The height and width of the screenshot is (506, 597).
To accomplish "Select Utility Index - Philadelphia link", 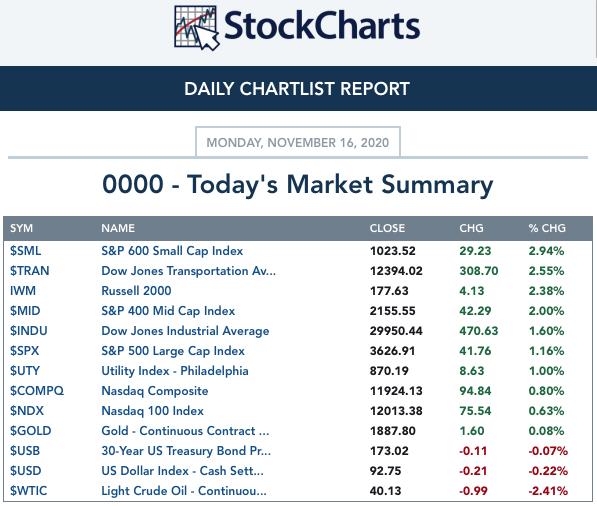I will (175, 371).
